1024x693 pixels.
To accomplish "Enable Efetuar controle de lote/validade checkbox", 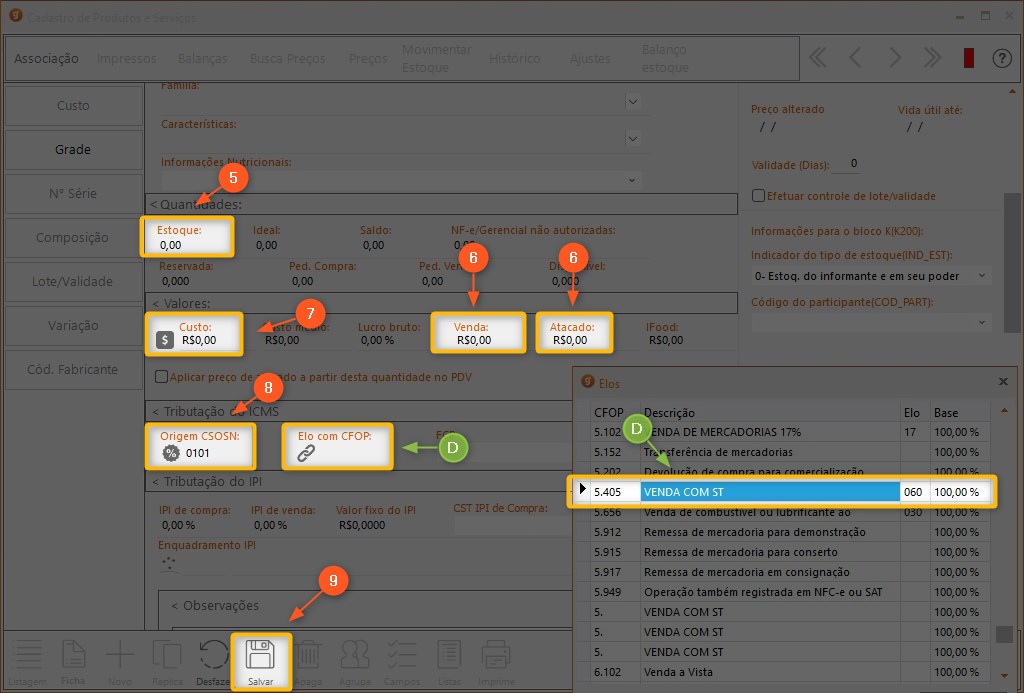I will (758, 196).
